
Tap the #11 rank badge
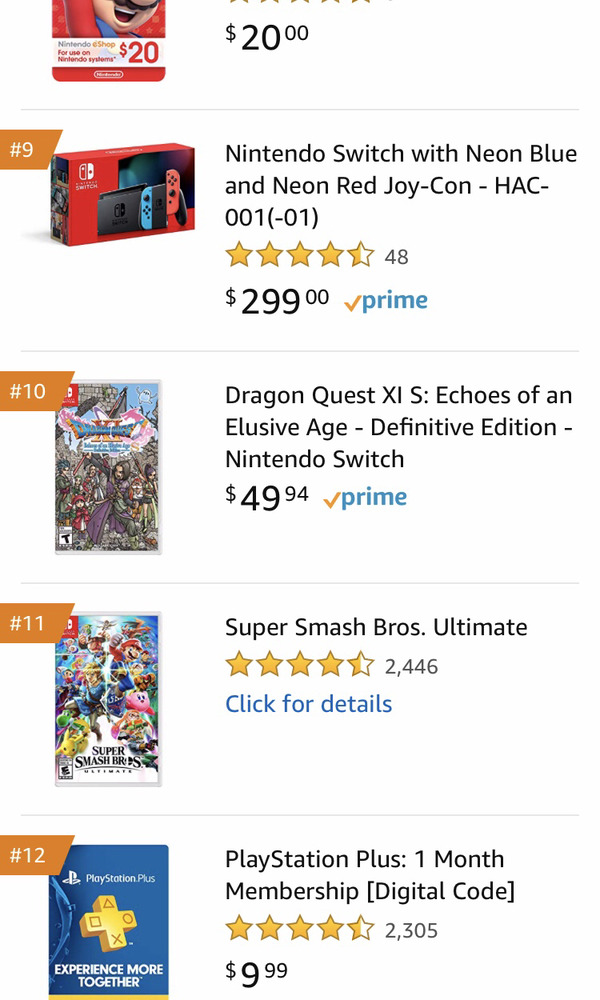tap(30, 623)
